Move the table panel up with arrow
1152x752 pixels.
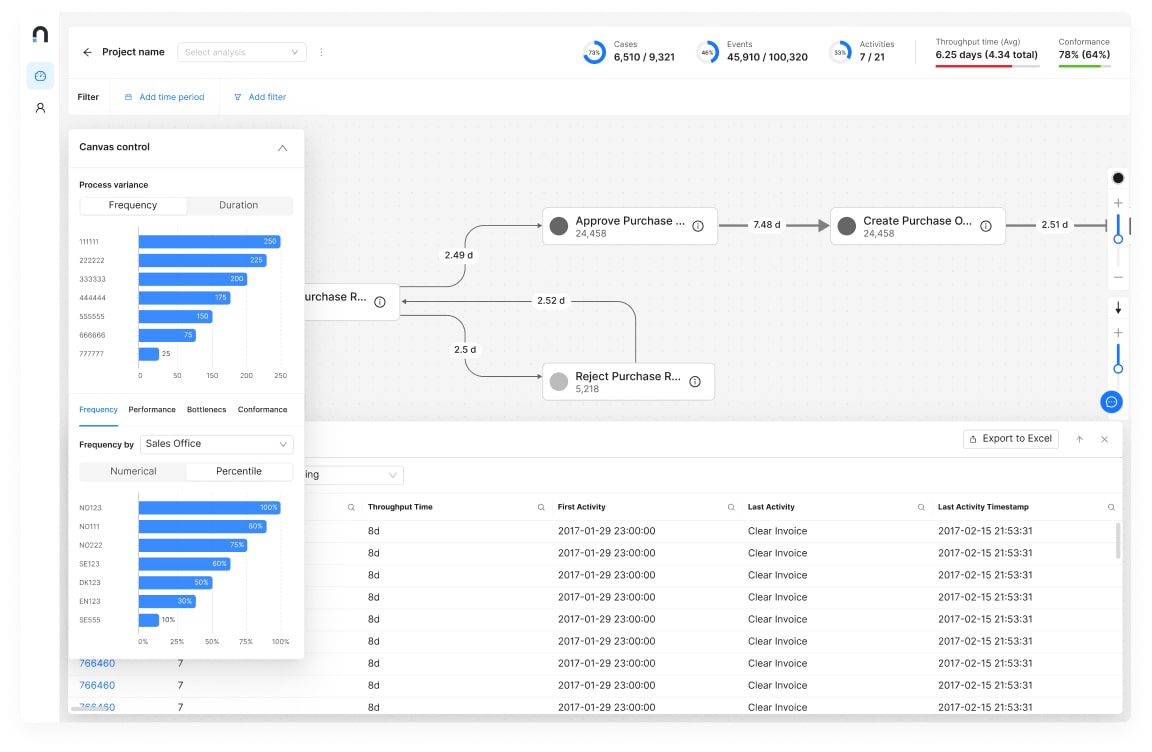pyautogui.click(x=1079, y=439)
